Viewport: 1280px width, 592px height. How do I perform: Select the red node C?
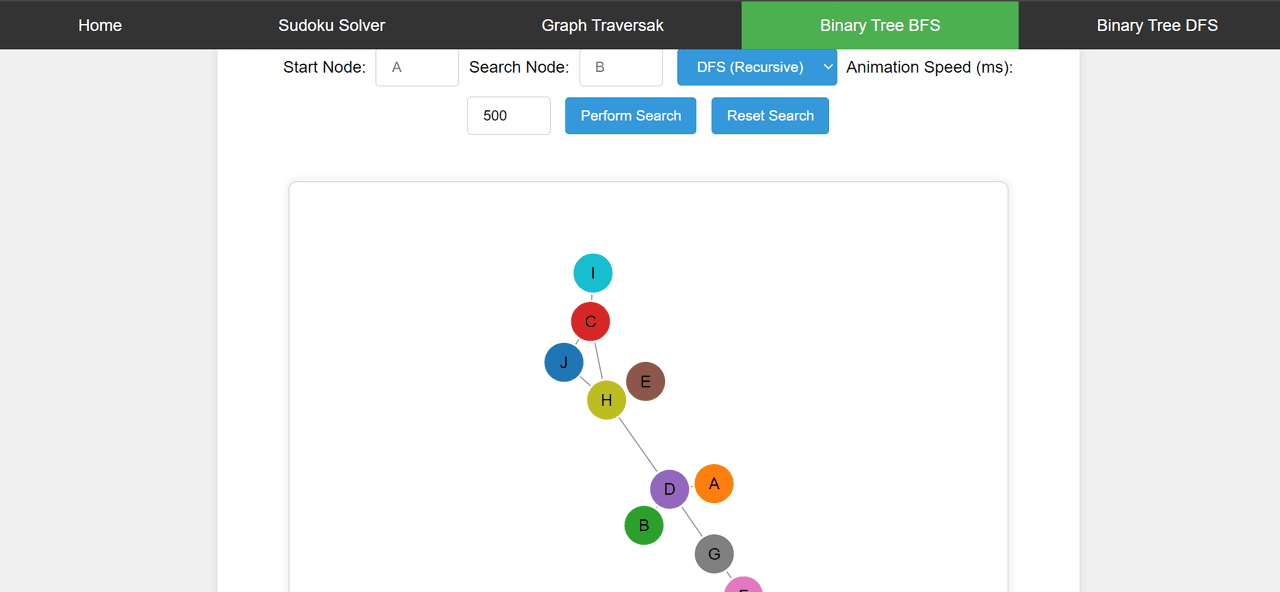point(590,321)
